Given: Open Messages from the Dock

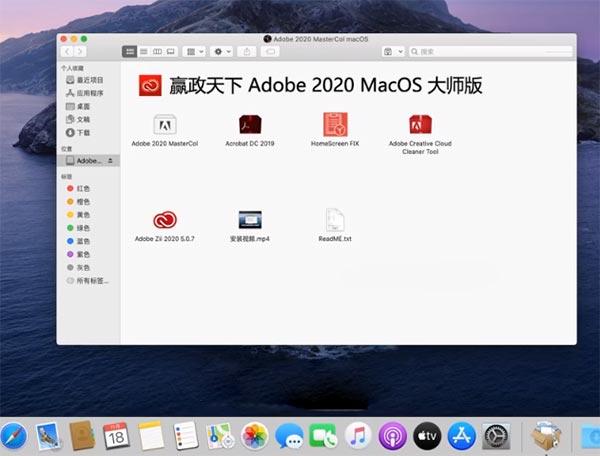Looking at the screenshot, I should tap(289, 436).
